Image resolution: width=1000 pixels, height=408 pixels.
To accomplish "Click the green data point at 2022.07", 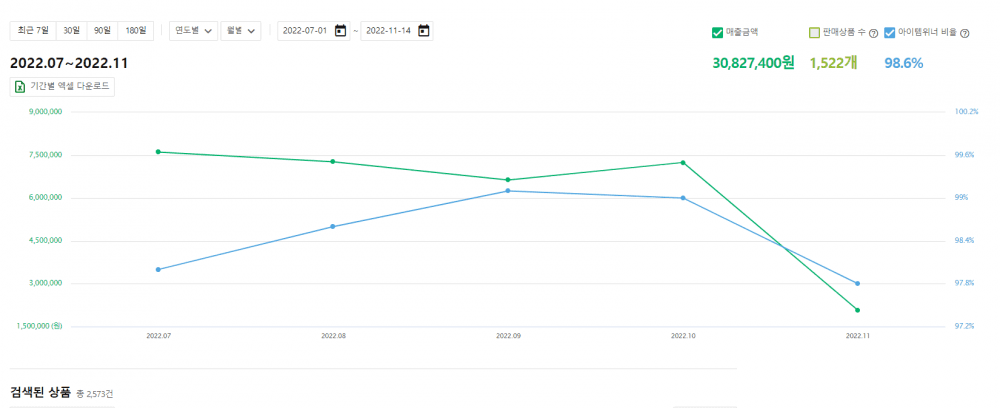I will (x=158, y=152).
